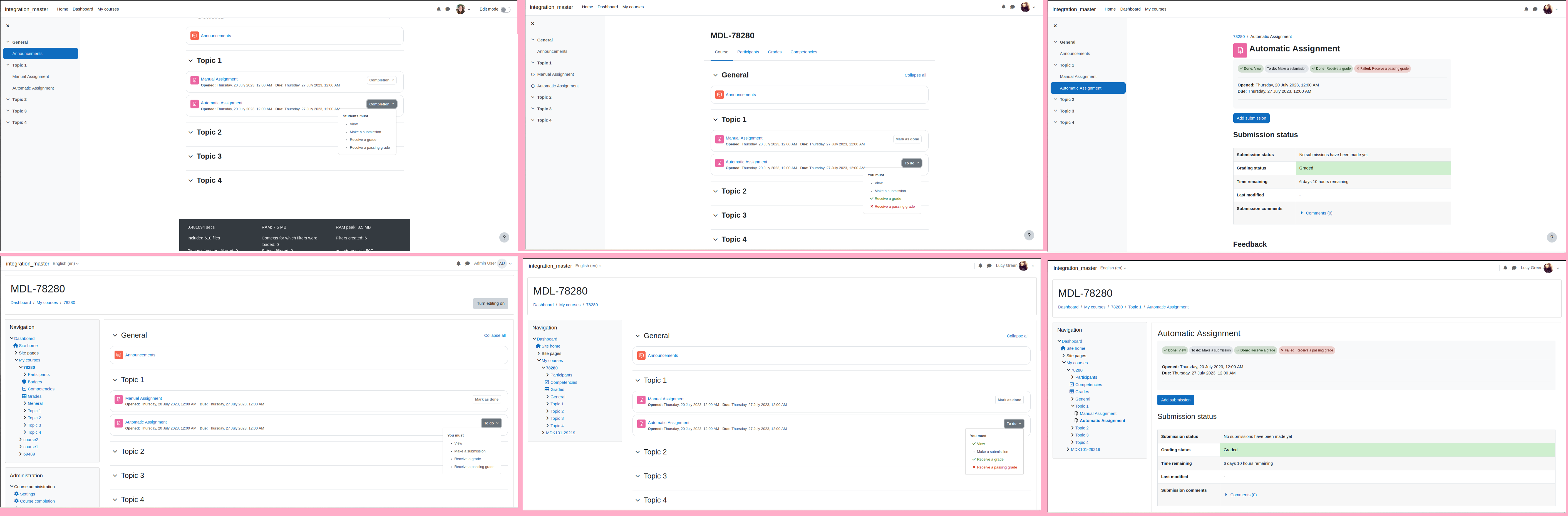Open notifications bell on the bottom-middle Lucy Green page

(980, 266)
